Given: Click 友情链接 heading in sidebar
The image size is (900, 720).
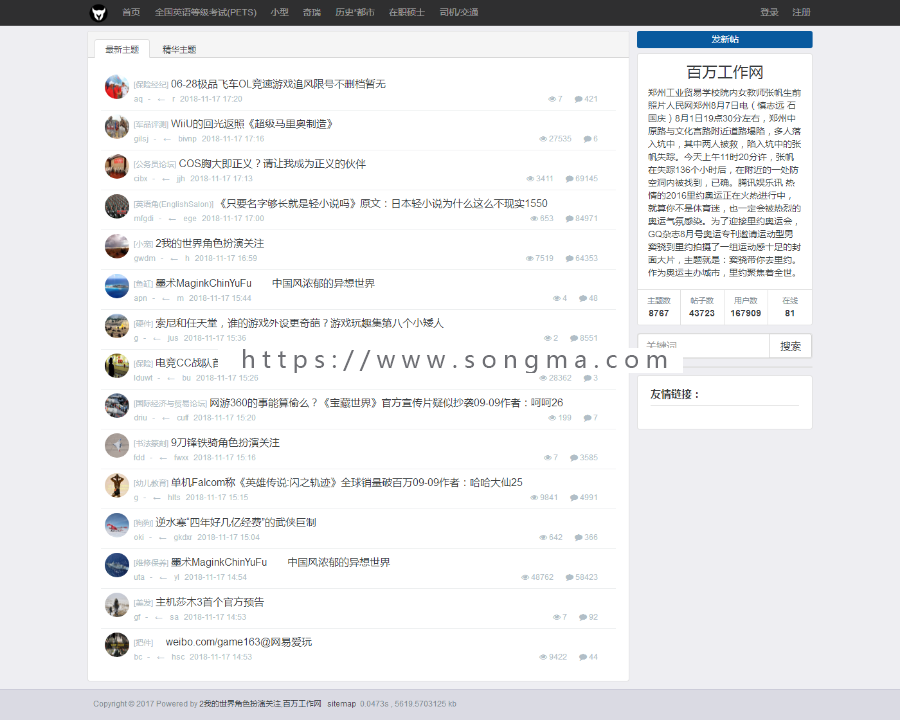Looking at the screenshot, I should (x=674, y=394).
